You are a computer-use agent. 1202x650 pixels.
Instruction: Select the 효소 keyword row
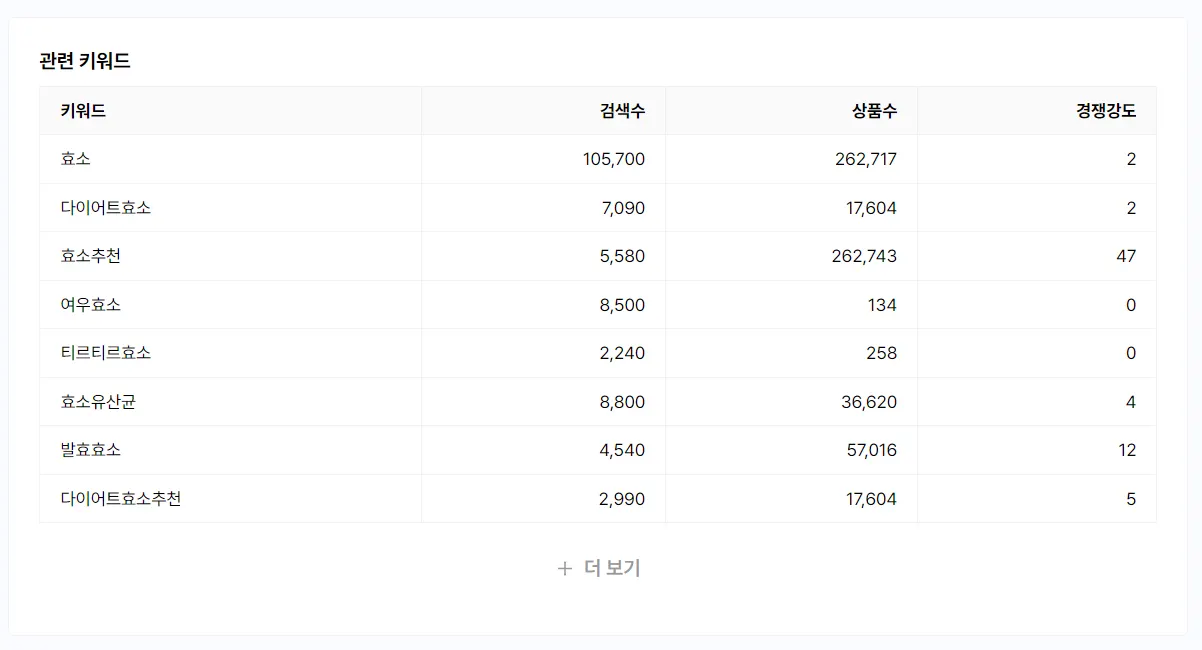click(x=76, y=159)
